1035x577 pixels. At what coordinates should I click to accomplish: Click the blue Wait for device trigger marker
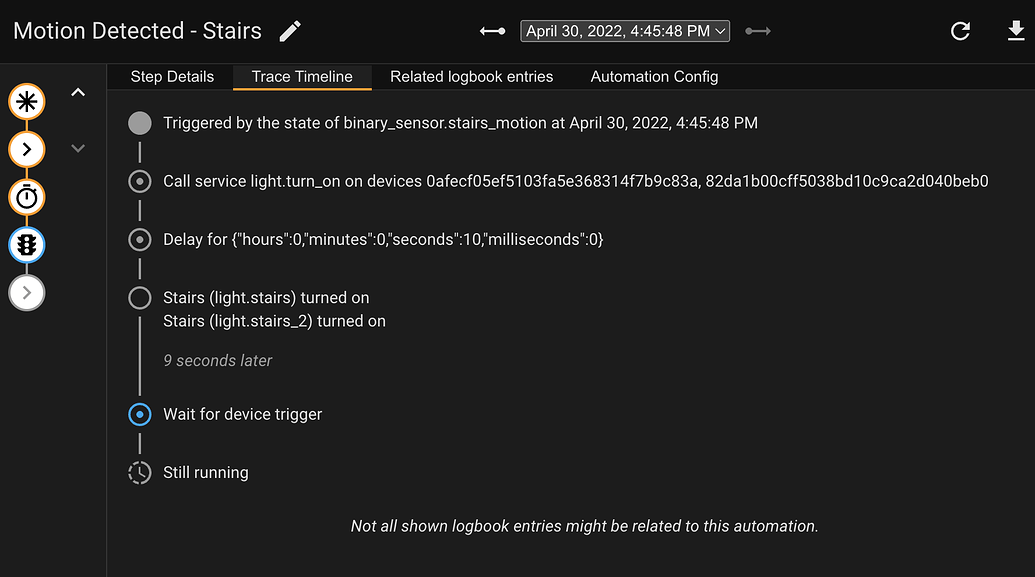(140, 414)
